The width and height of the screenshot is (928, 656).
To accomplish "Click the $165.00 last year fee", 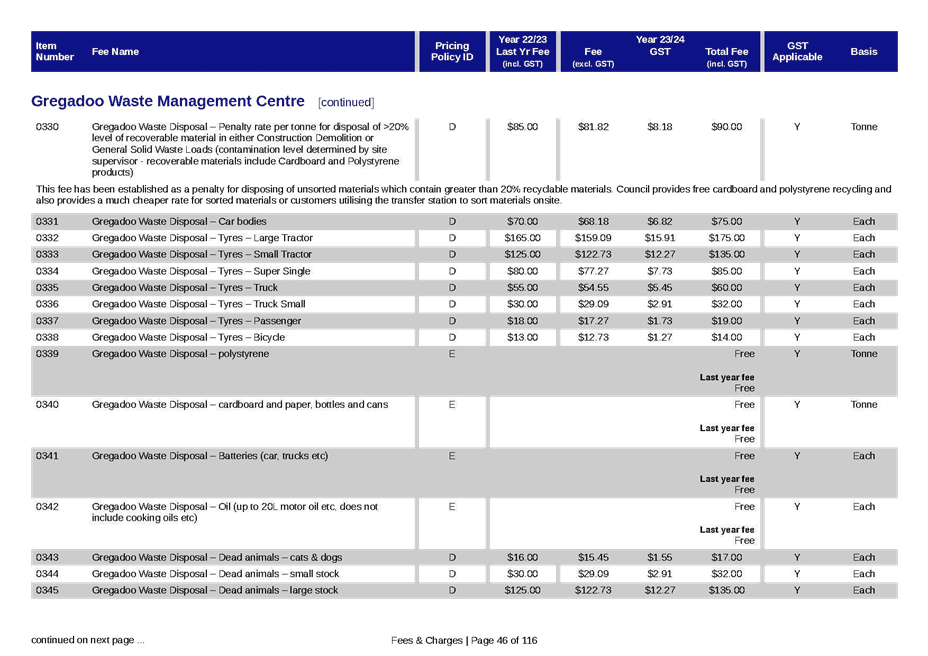I will coord(523,238).
